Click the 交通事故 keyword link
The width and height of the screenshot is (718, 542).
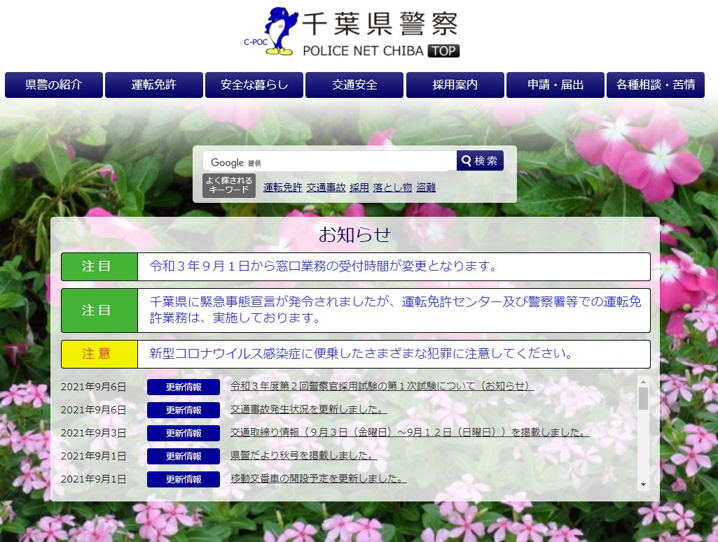tap(326, 187)
